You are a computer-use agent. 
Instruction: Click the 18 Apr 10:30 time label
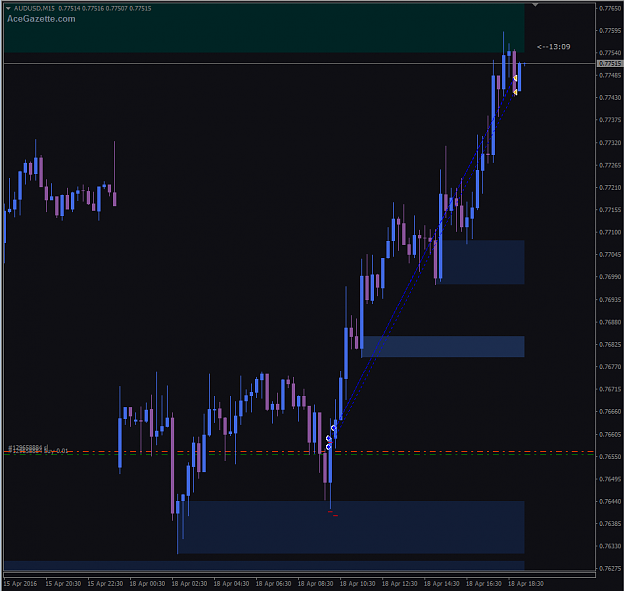coord(358,583)
